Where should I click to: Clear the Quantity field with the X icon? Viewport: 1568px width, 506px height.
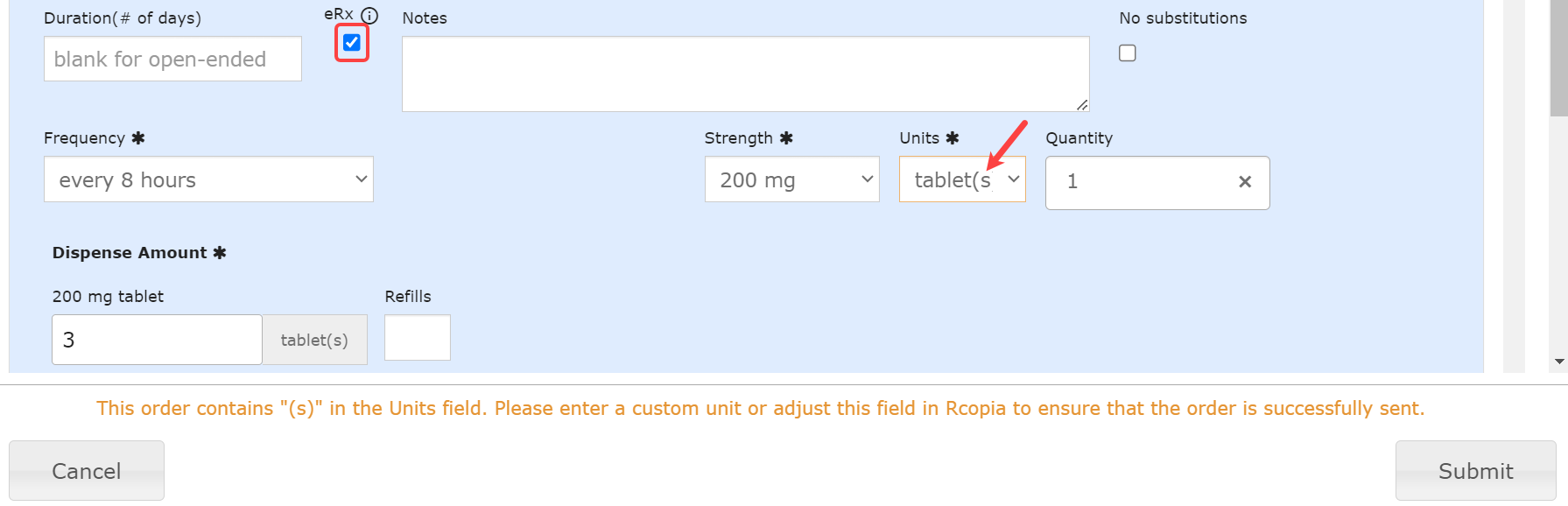(1244, 182)
